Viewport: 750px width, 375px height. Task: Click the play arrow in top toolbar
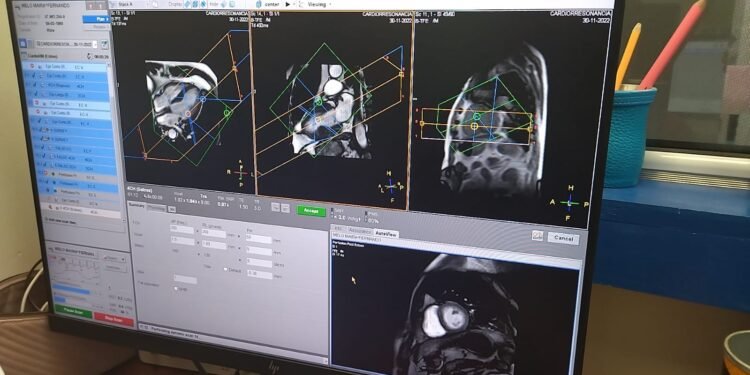pos(287,4)
